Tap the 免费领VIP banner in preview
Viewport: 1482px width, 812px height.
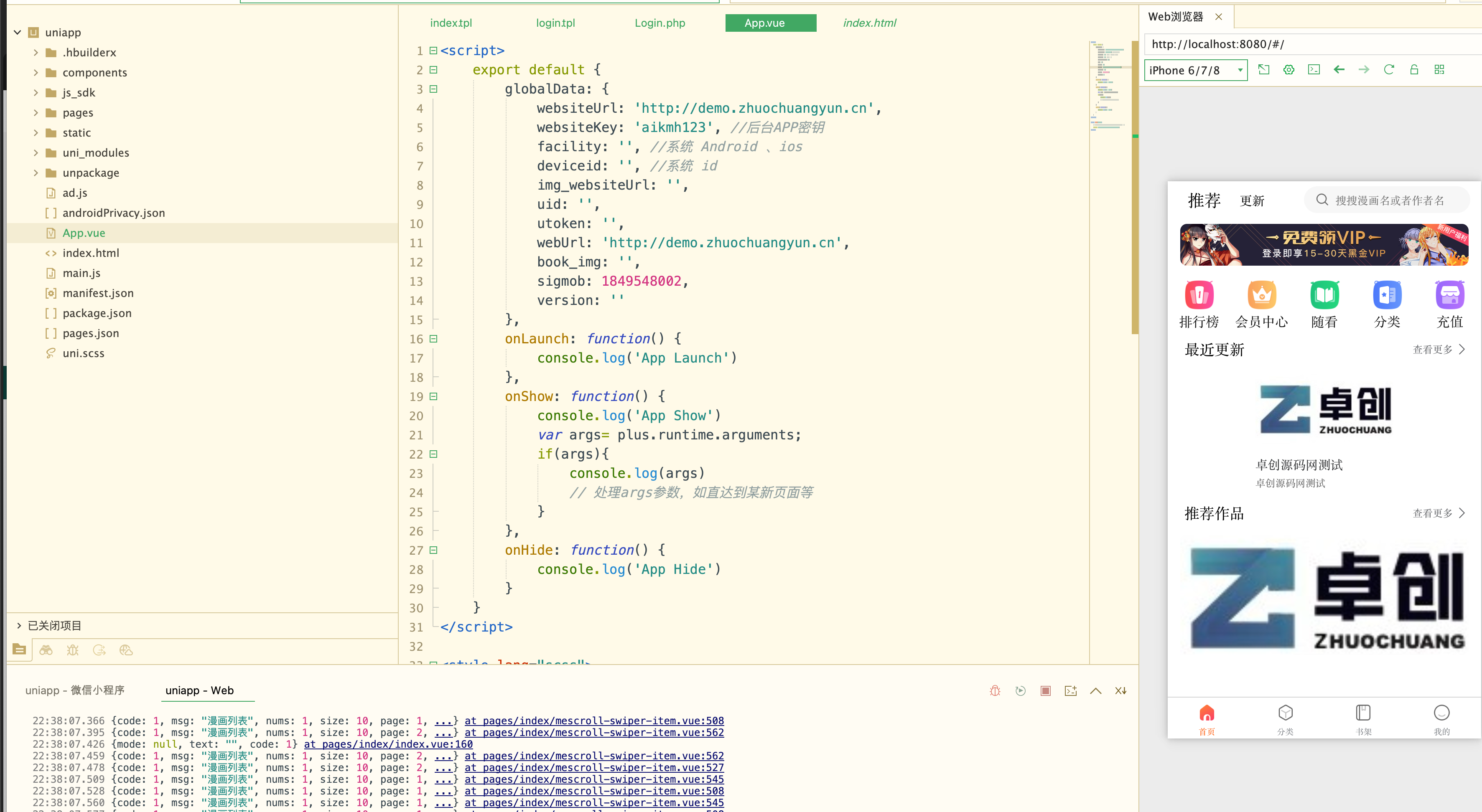point(1324,244)
